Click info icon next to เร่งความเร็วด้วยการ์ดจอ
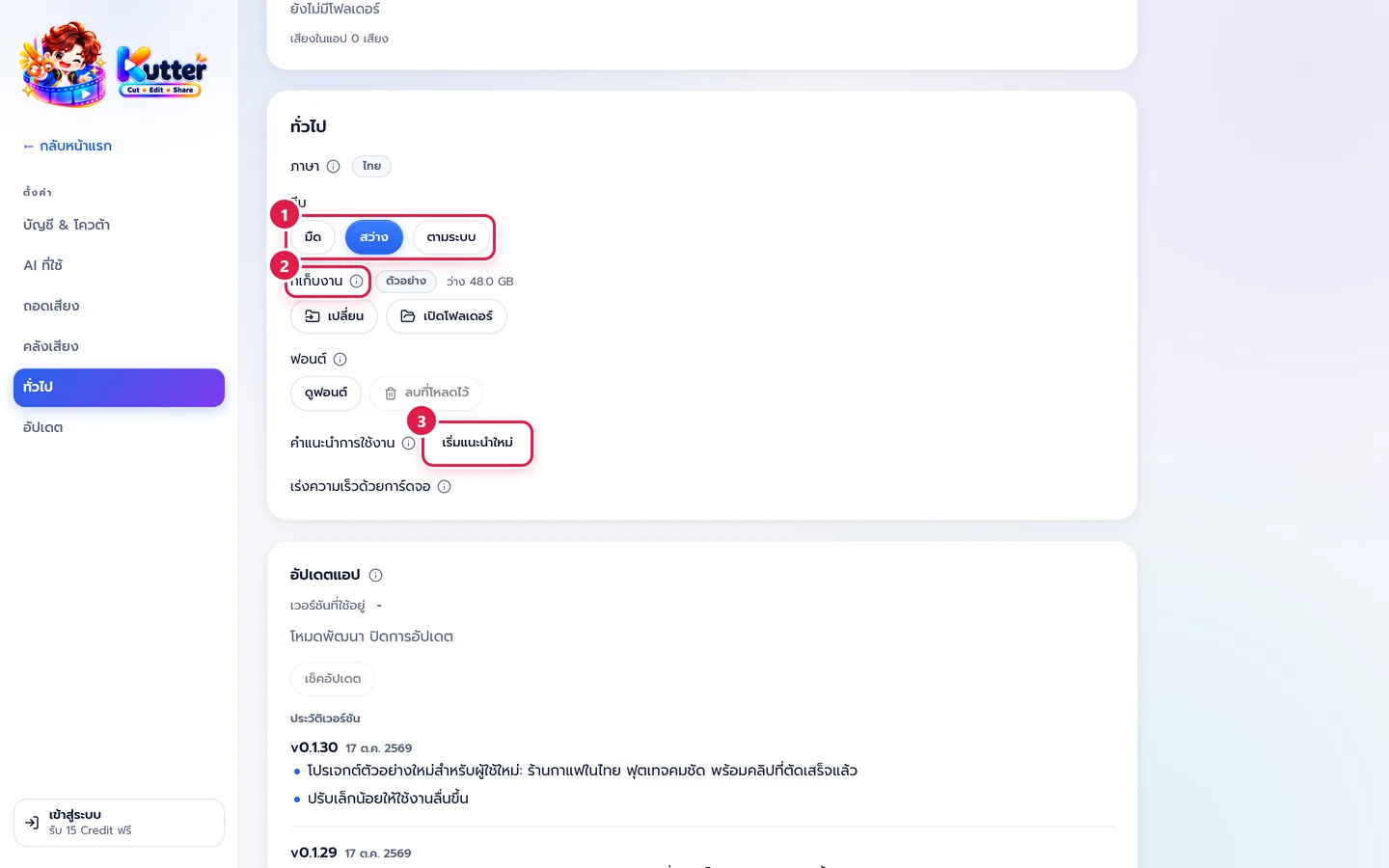1389x868 pixels. click(x=444, y=486)
